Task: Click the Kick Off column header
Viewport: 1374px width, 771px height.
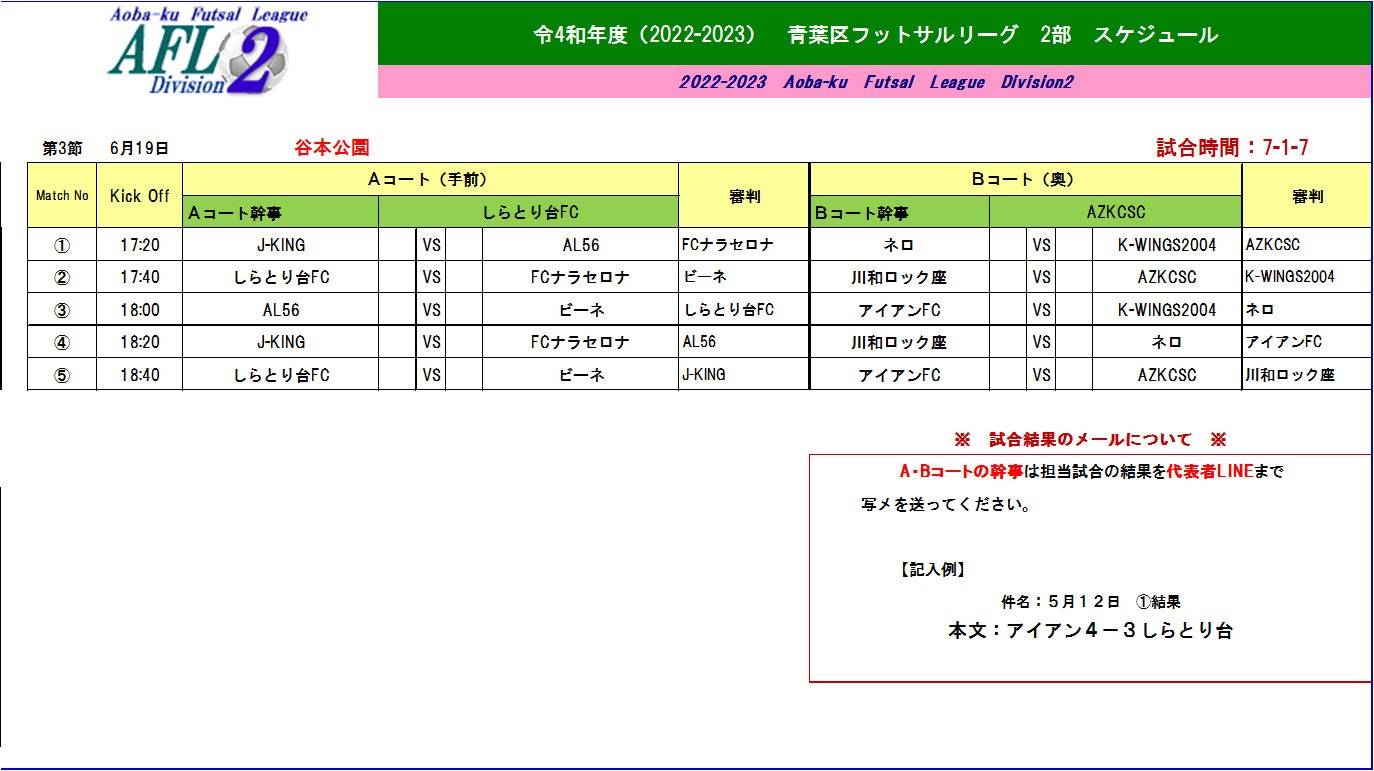Action: click(139, 196)
